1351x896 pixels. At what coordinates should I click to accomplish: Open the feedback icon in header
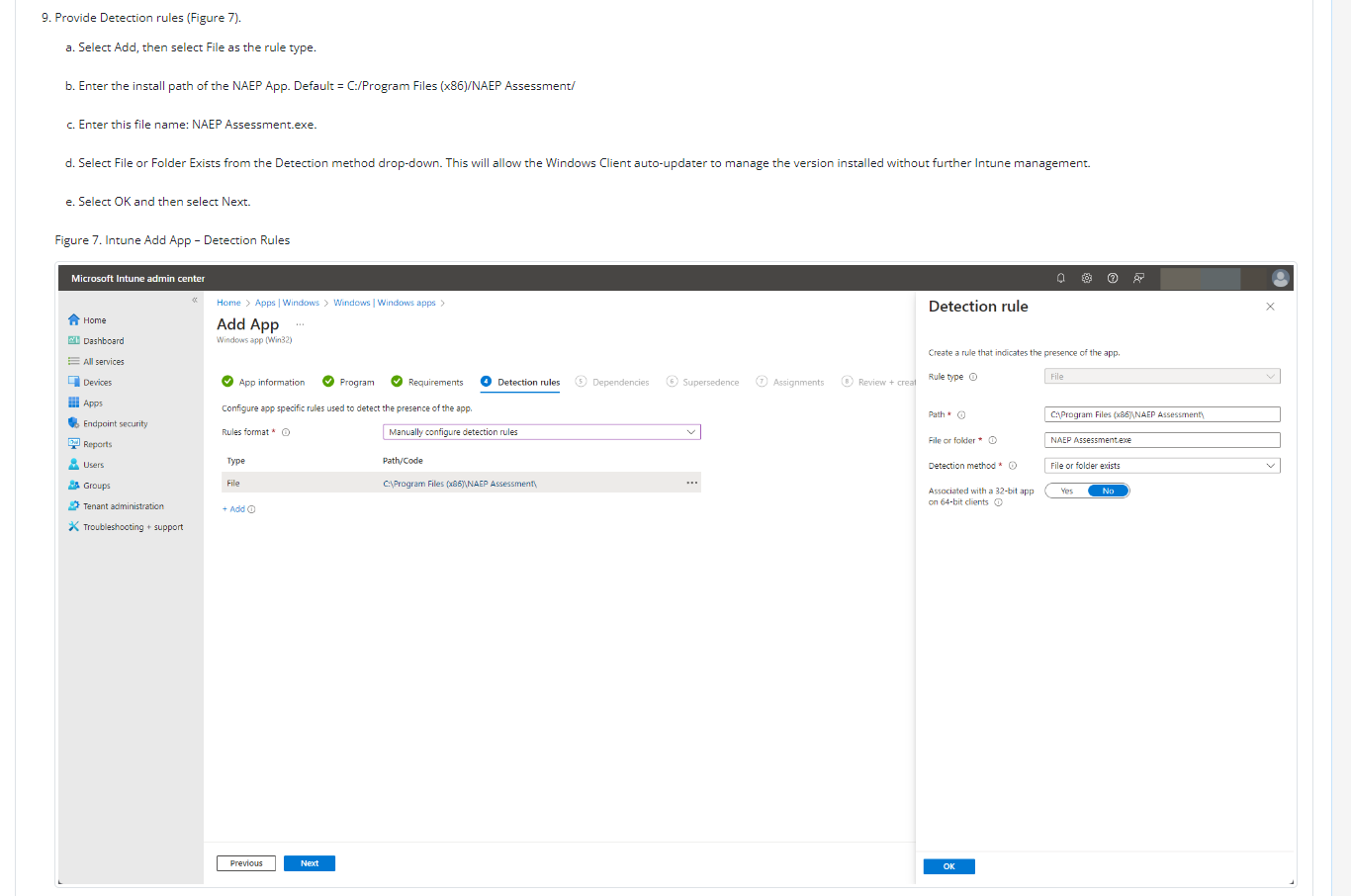(1138, 279)
